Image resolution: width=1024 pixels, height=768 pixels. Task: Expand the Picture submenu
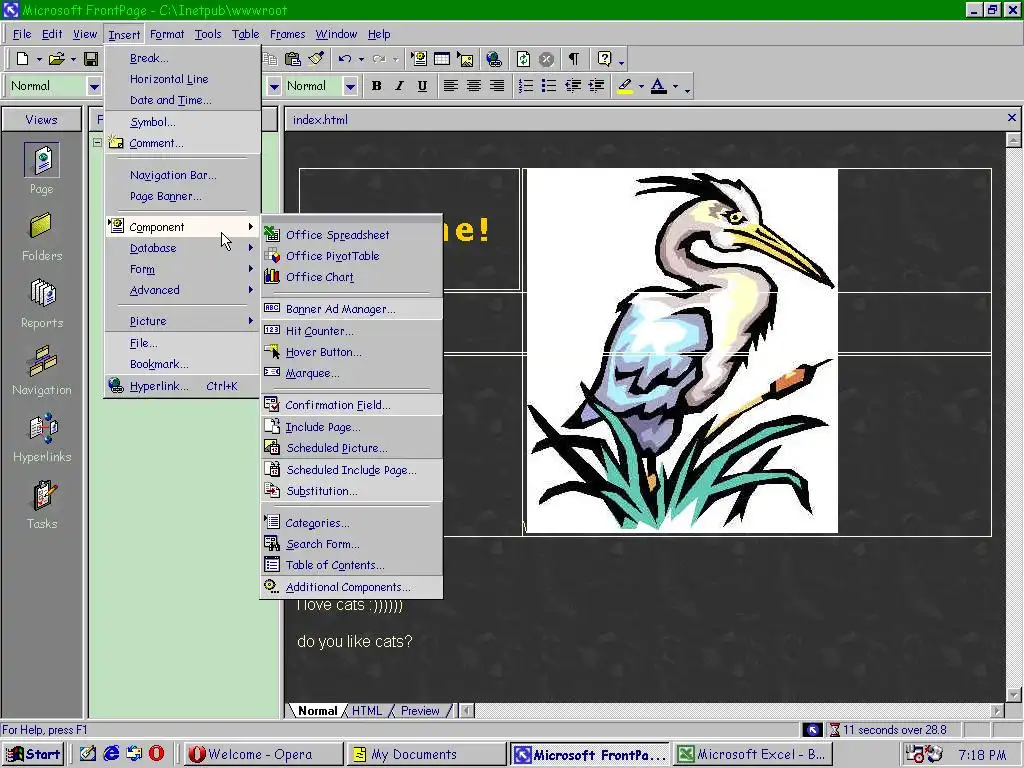click(x=182, y=321)
